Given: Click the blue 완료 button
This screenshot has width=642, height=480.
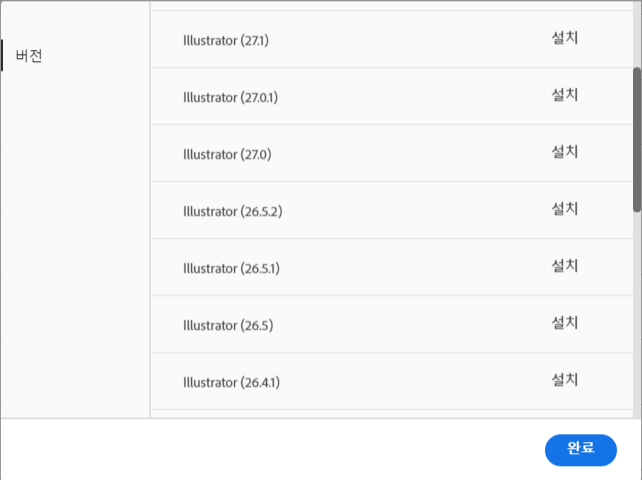Looking at the screenshot, I should click(581, 450).
